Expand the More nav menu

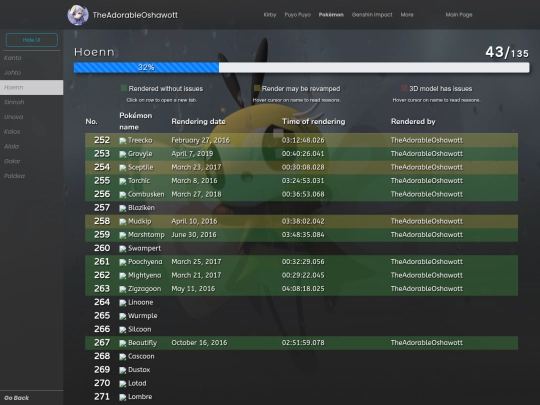(407, 15)
